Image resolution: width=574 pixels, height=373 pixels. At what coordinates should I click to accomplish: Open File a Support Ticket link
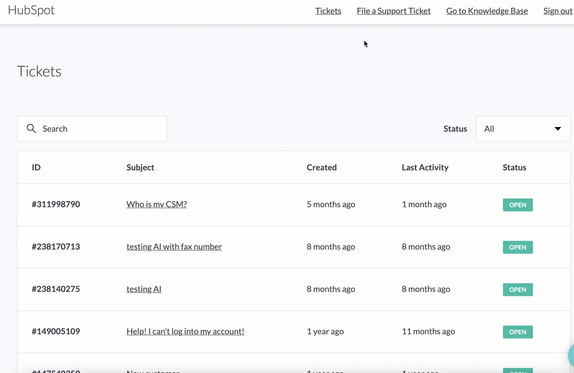click(394, 11)
